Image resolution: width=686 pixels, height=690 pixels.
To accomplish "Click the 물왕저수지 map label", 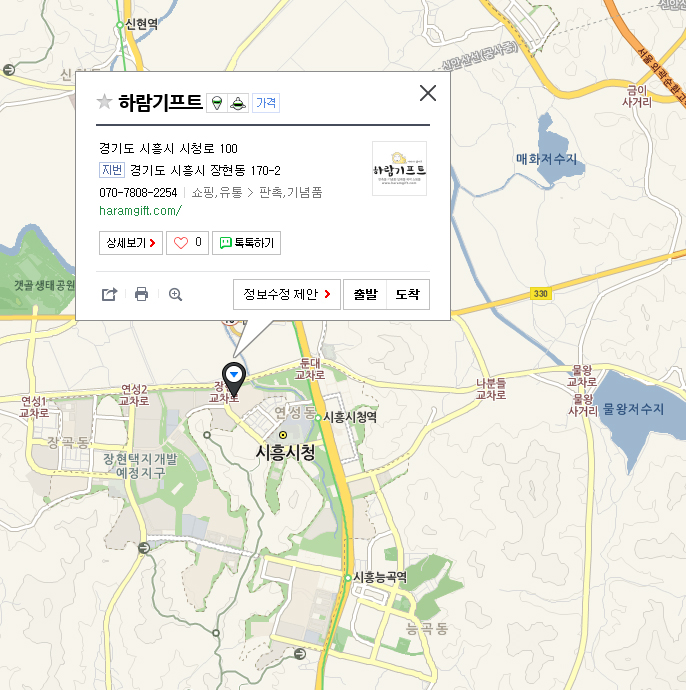I will pos(633,409).
